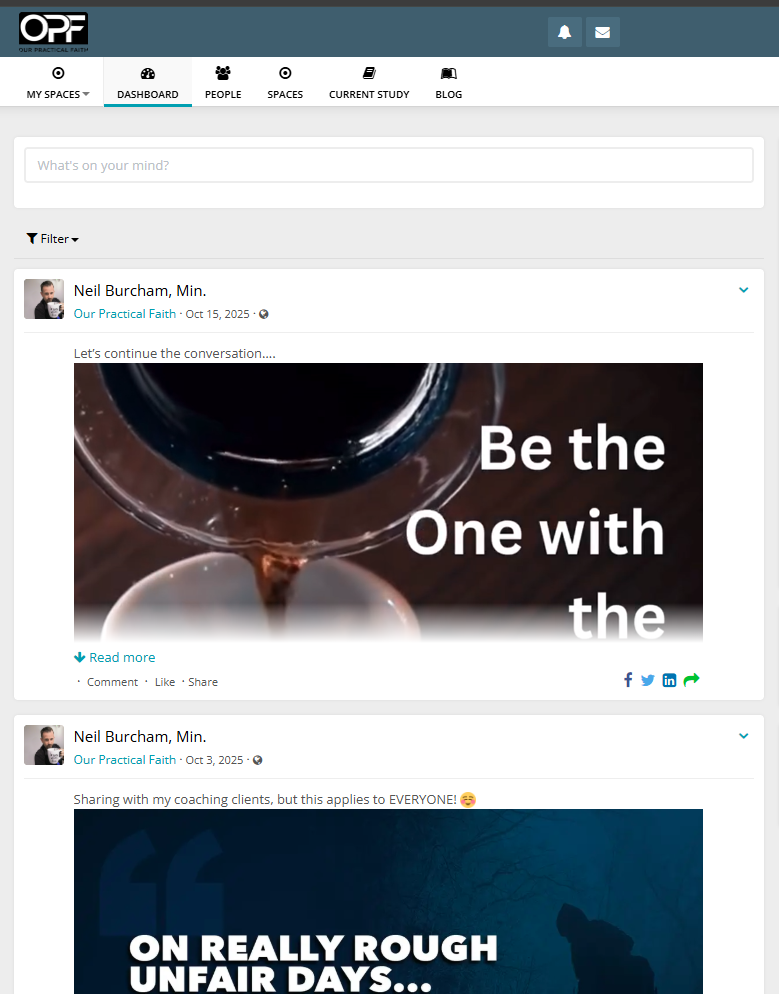
Task: Expand post with Read more link
Action: [x=115, y=657]
